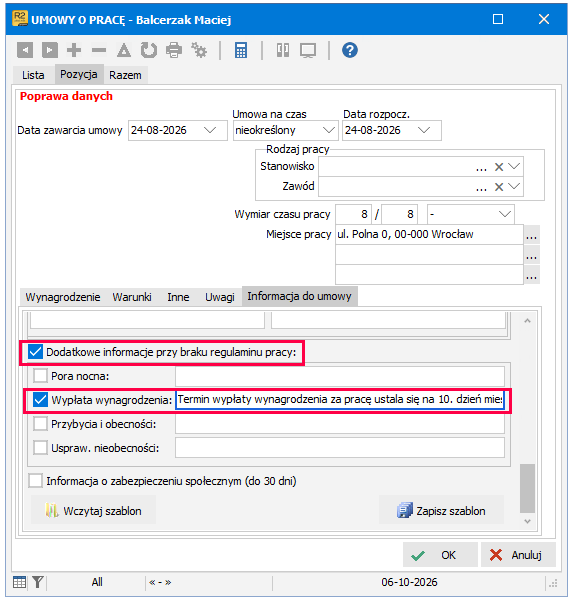Click Zapisz szablon button
The image size is (575, 608).
[x=441, y=510]
